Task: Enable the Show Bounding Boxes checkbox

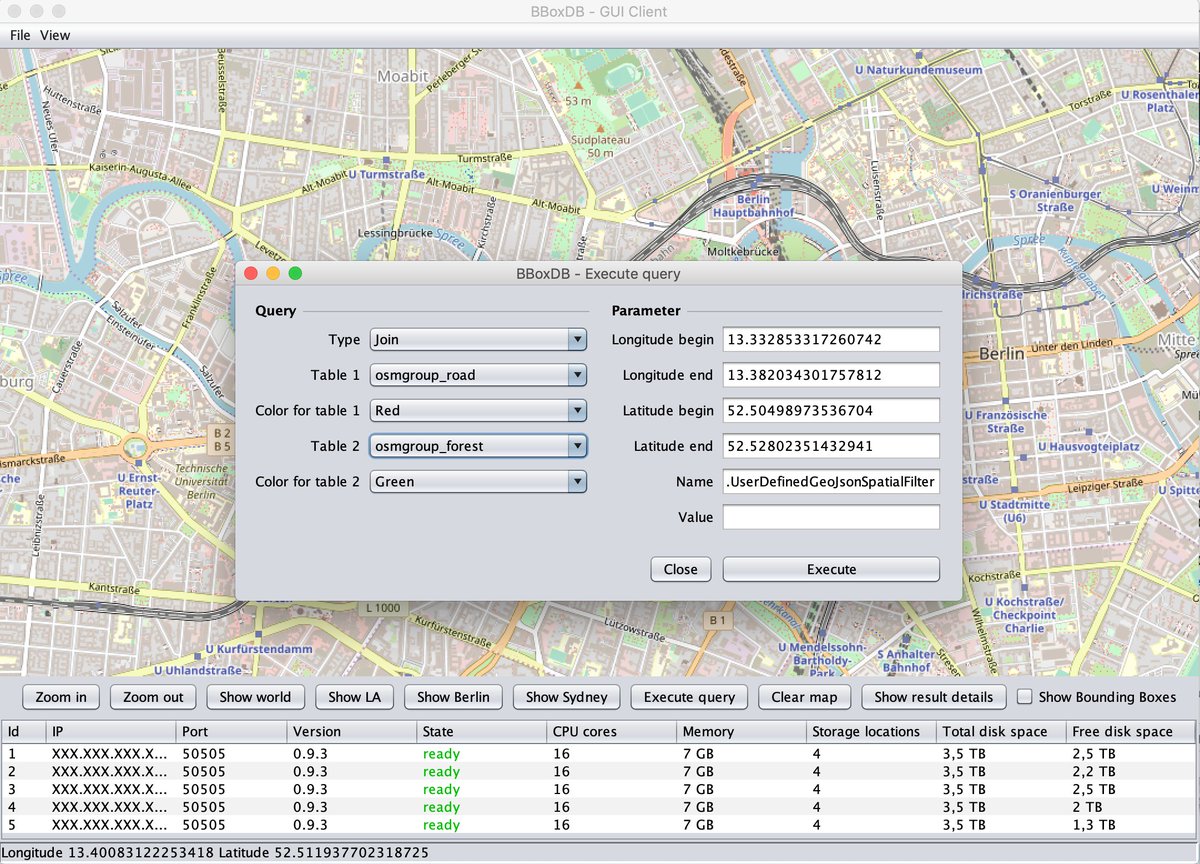Action: 1025,697
